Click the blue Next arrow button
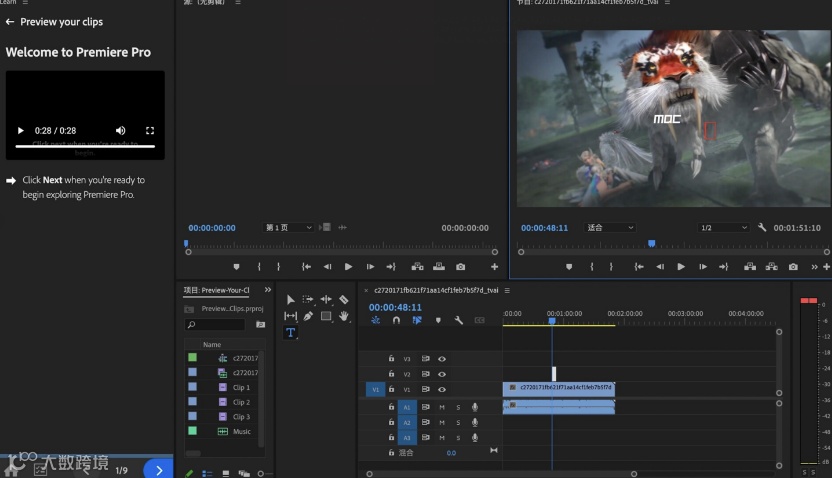The width and height of the screenshot is (832, 478). click(158, 468)
